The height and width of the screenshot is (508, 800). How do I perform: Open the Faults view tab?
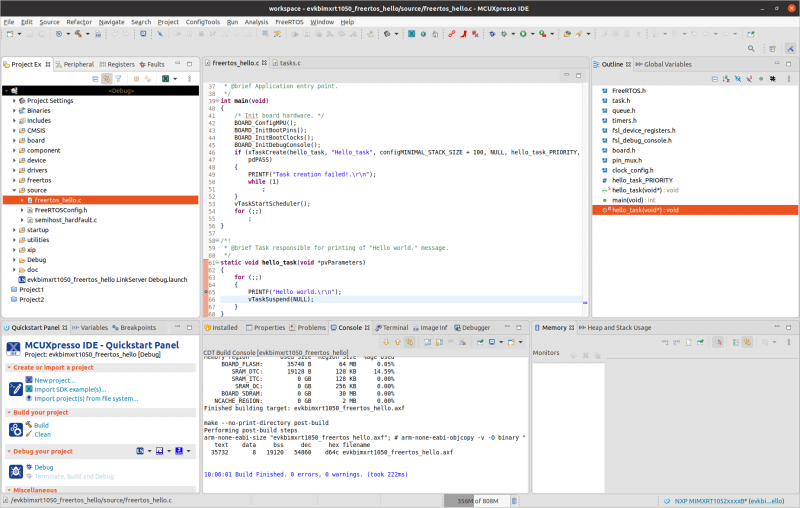pos(156,64)
